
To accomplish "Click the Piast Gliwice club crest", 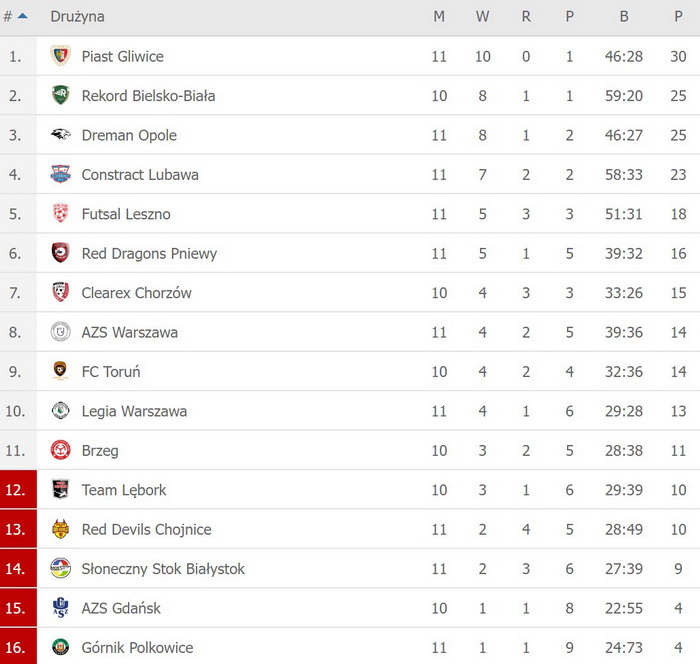I will point(60,56).
